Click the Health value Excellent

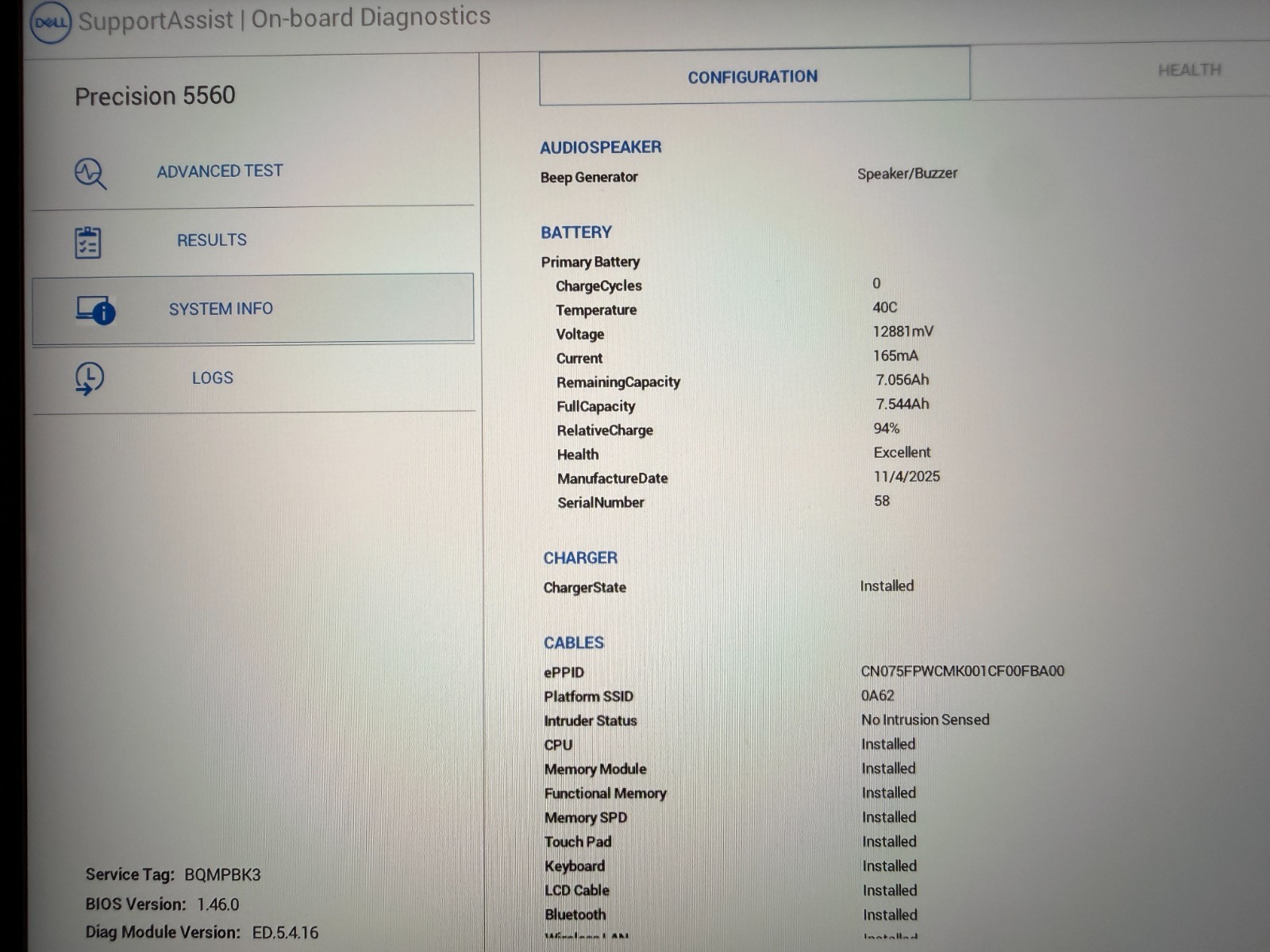click(902, 452)
